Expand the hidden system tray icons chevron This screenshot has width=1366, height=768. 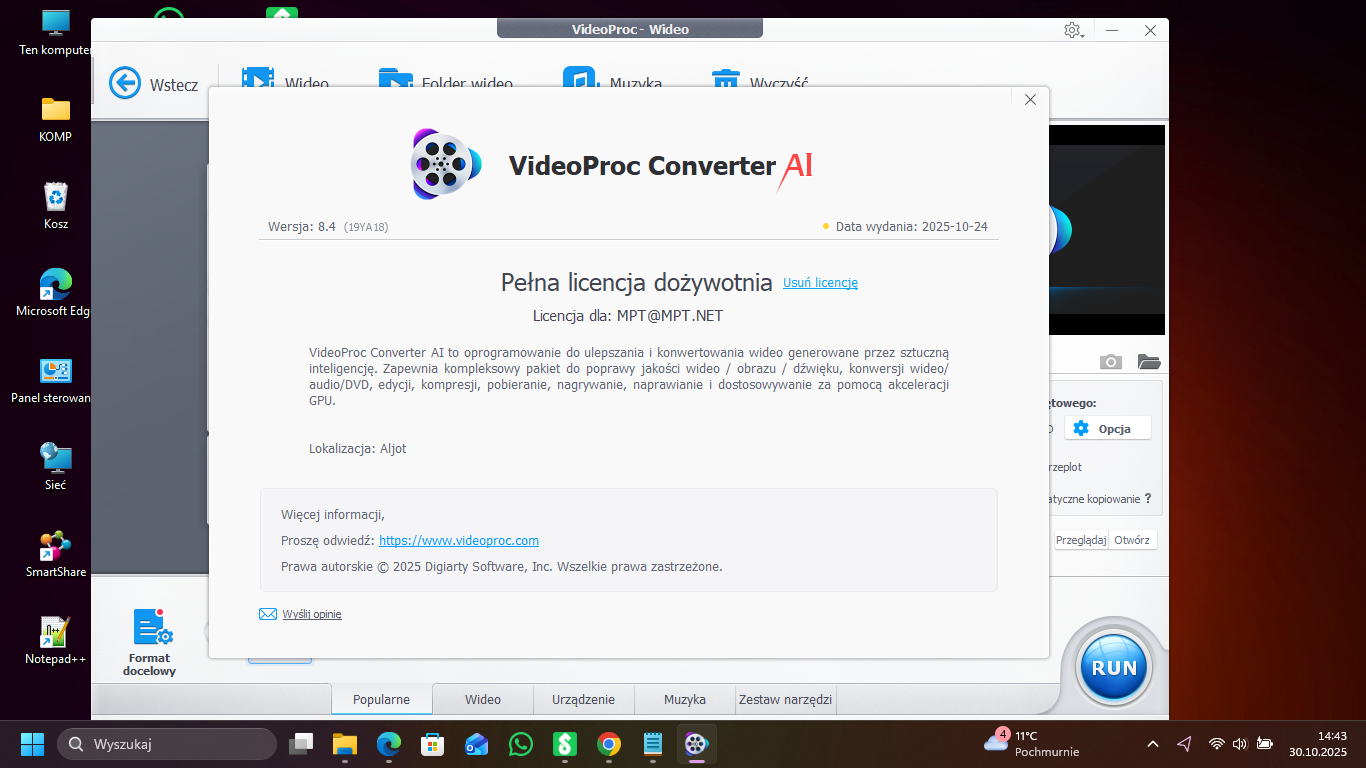pos(1152,744)
